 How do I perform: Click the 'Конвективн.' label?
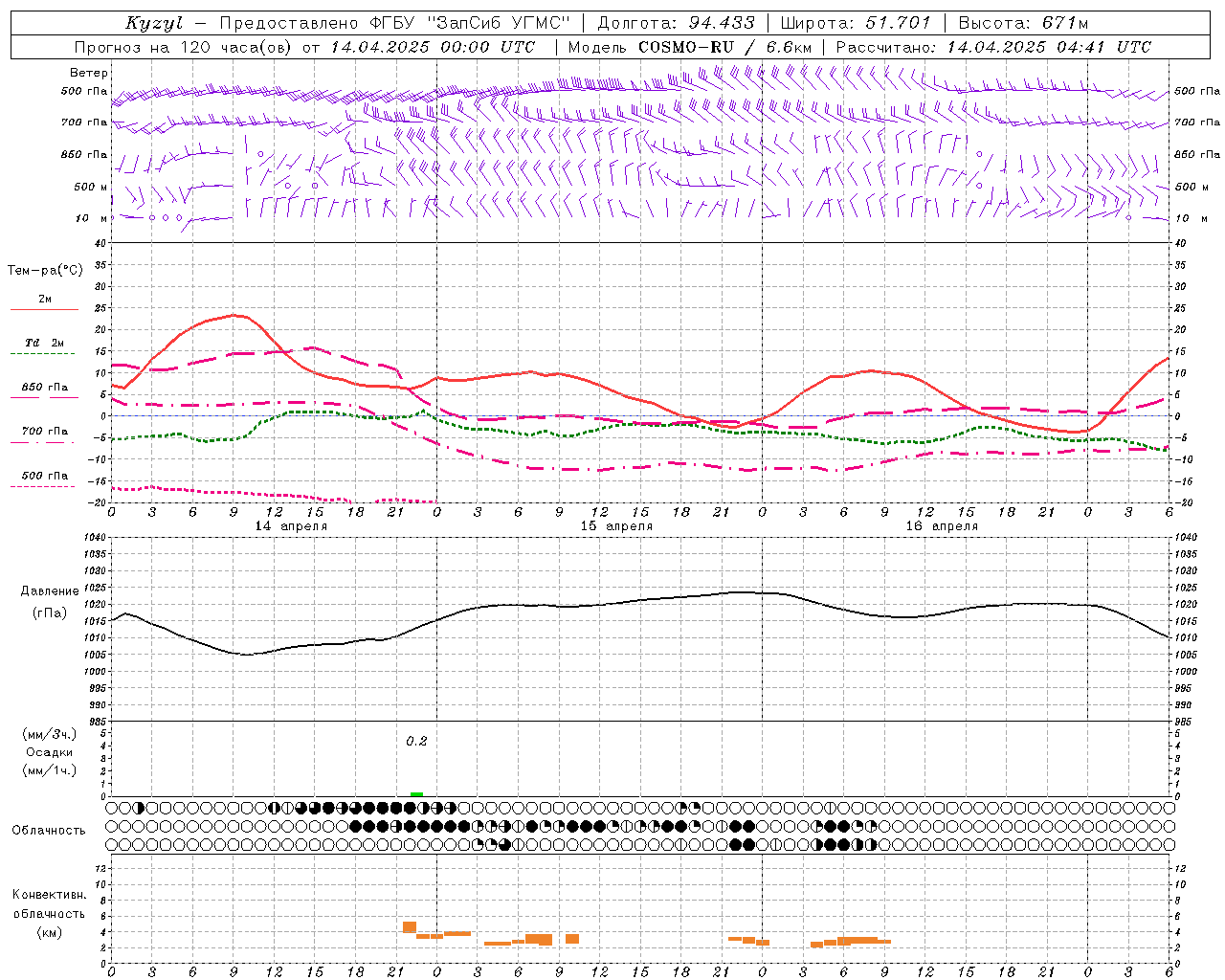click(x=50, y=895)
